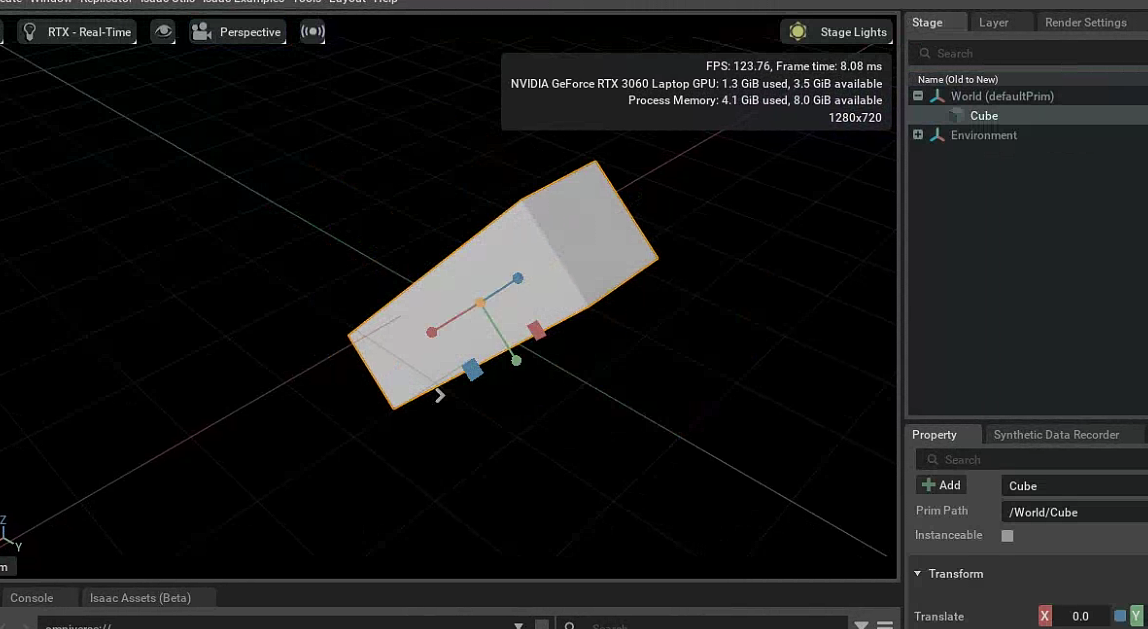Toggle the Instanceable checkbox
Image resolution: width=1148 pixels, height=629 pixels.
[1007, 535]
